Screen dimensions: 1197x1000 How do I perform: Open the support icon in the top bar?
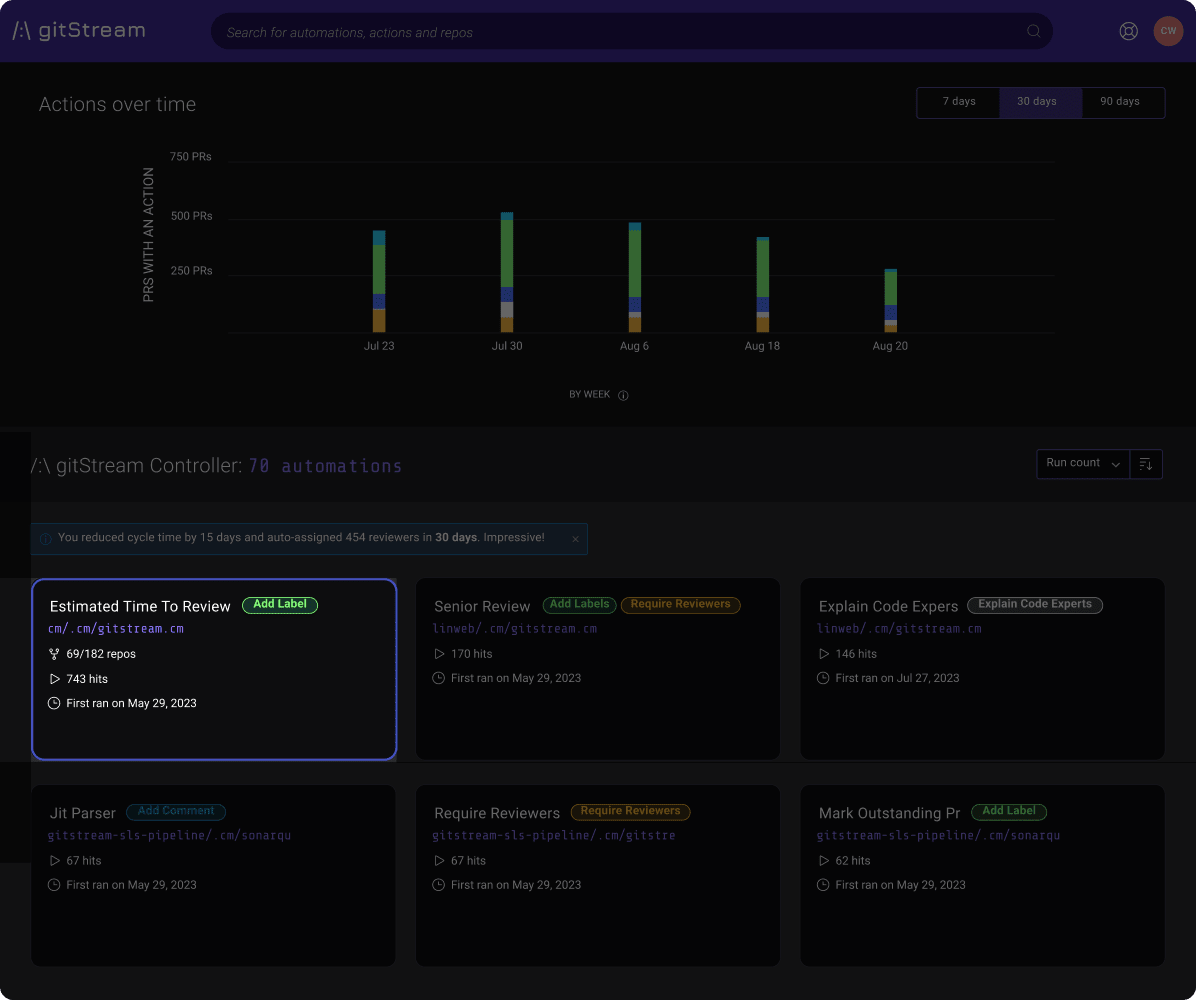click(1128, 31)
